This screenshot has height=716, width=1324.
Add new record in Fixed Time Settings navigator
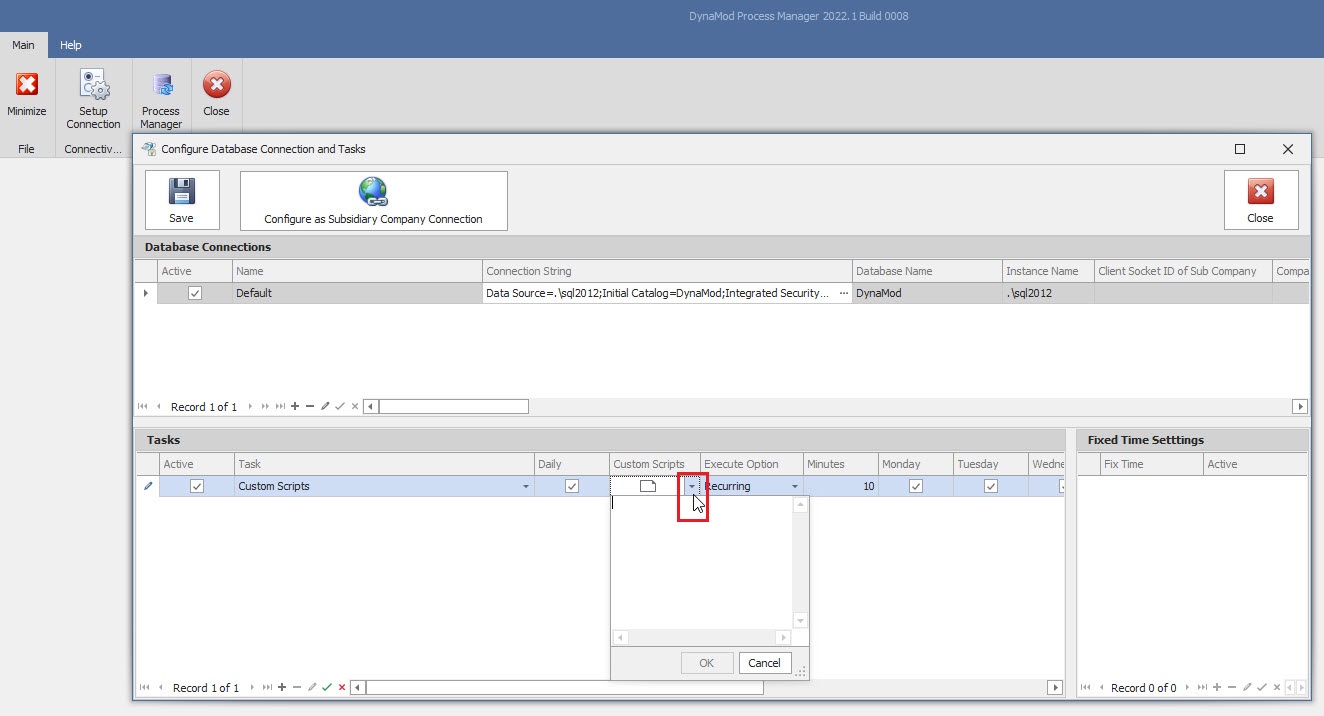pos(1217,688)
